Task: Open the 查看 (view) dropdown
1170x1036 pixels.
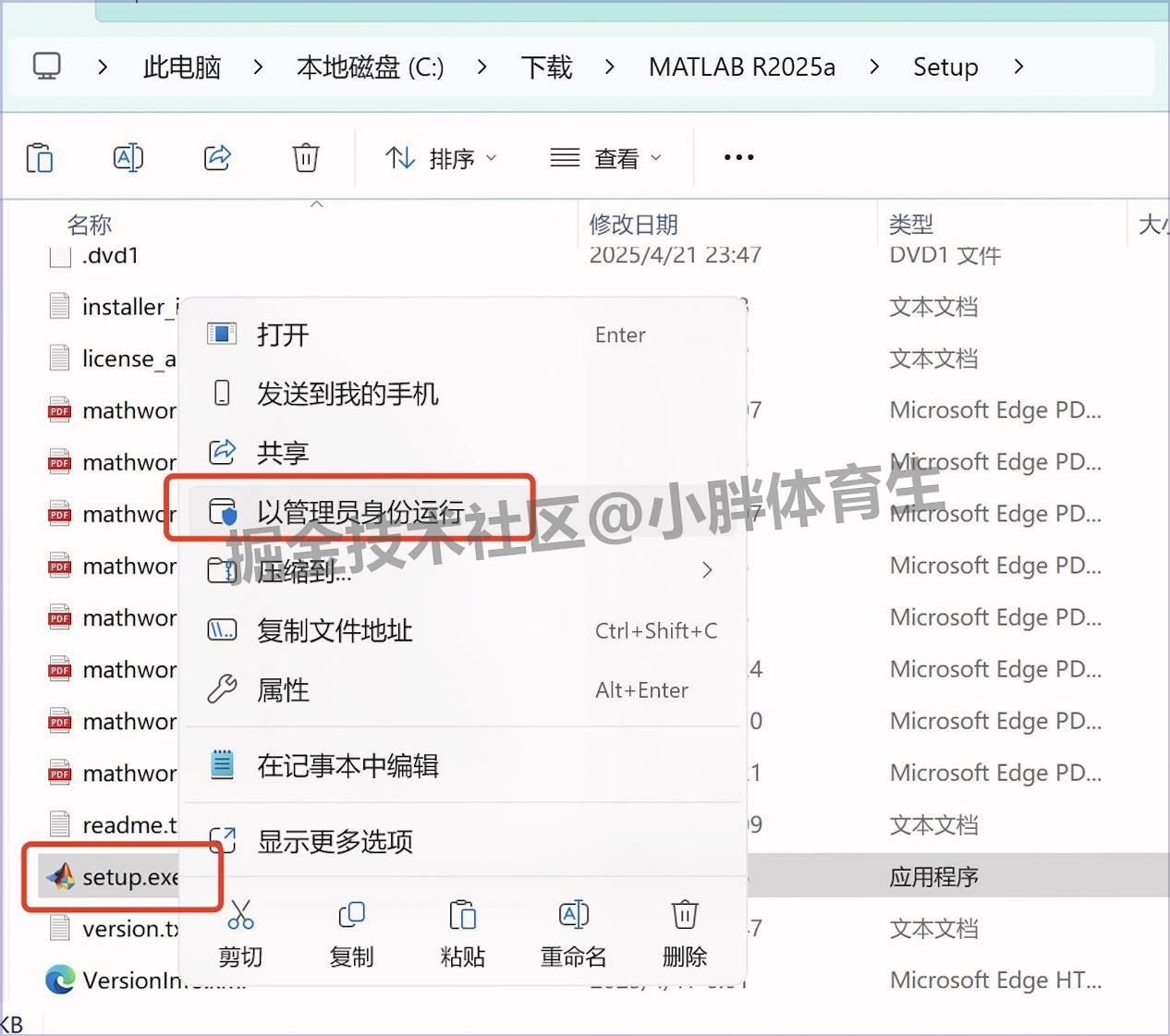Action: click(x=605, y=157)
